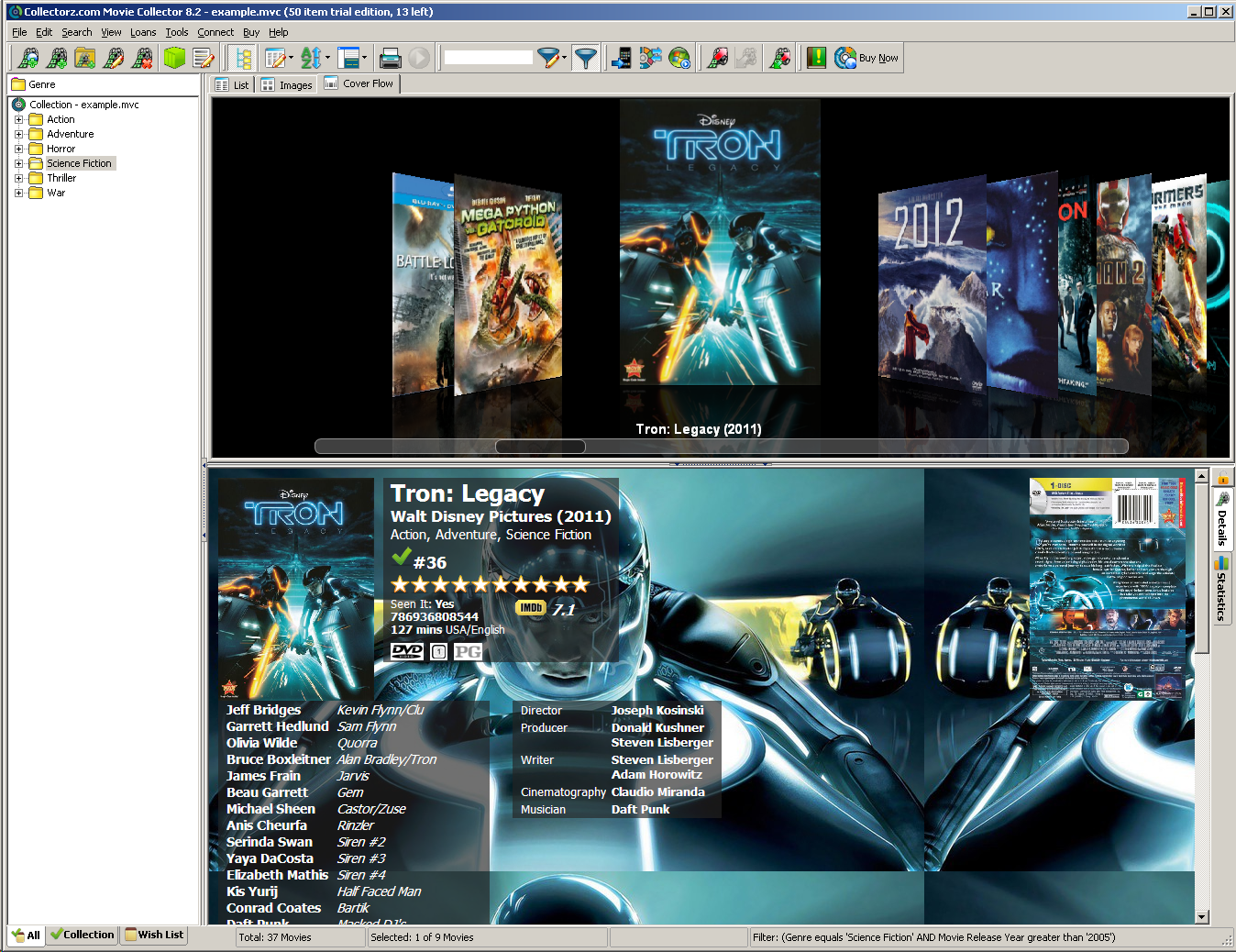Open cinematographer Claudio Miranda link

(x=657, y=792)
